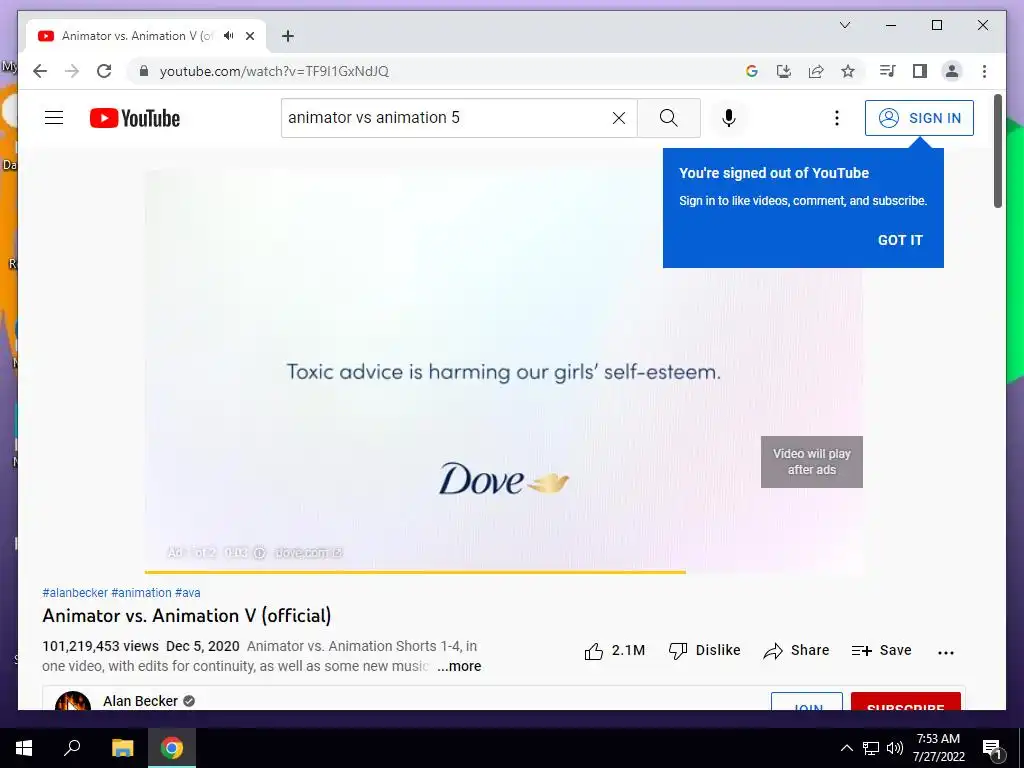The width and height of the screenshot is (1024, 768).
Task: Share the Animator vs. Animation video
Action: click(796, 650)
